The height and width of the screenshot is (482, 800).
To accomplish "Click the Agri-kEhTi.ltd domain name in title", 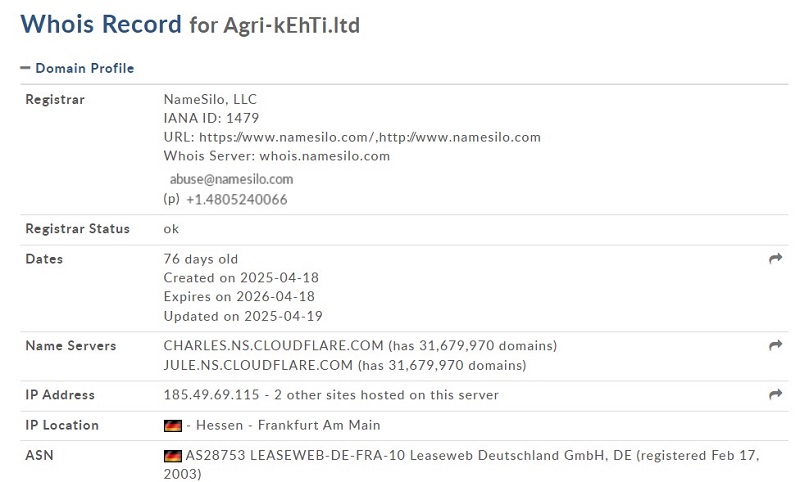I will coord(291,25).
